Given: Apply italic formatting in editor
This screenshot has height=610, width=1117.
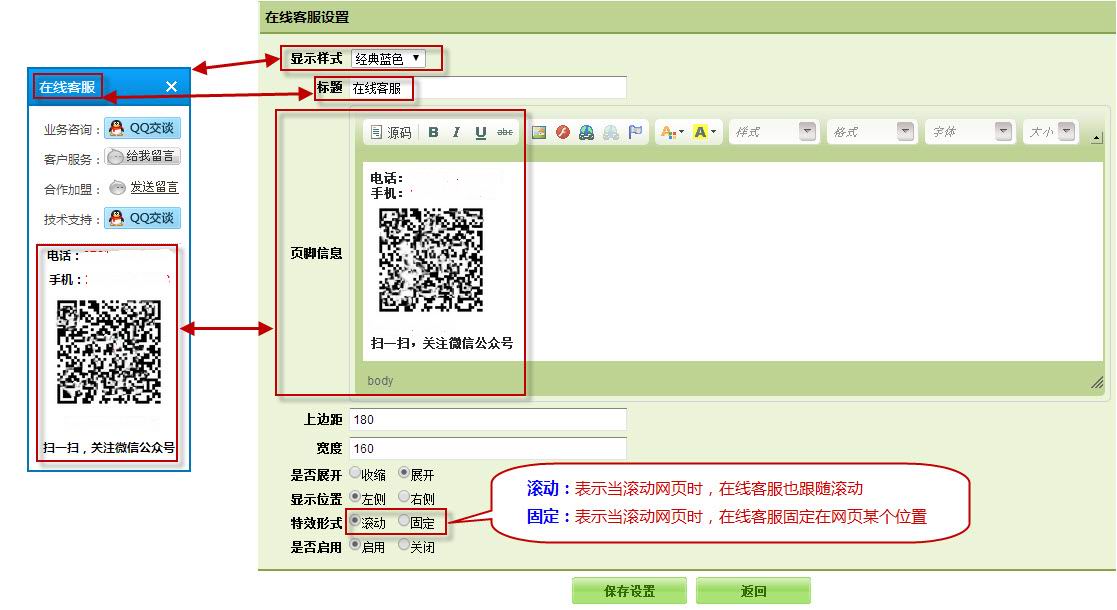Looking at the screenshot, I should [x=457, y=133].
